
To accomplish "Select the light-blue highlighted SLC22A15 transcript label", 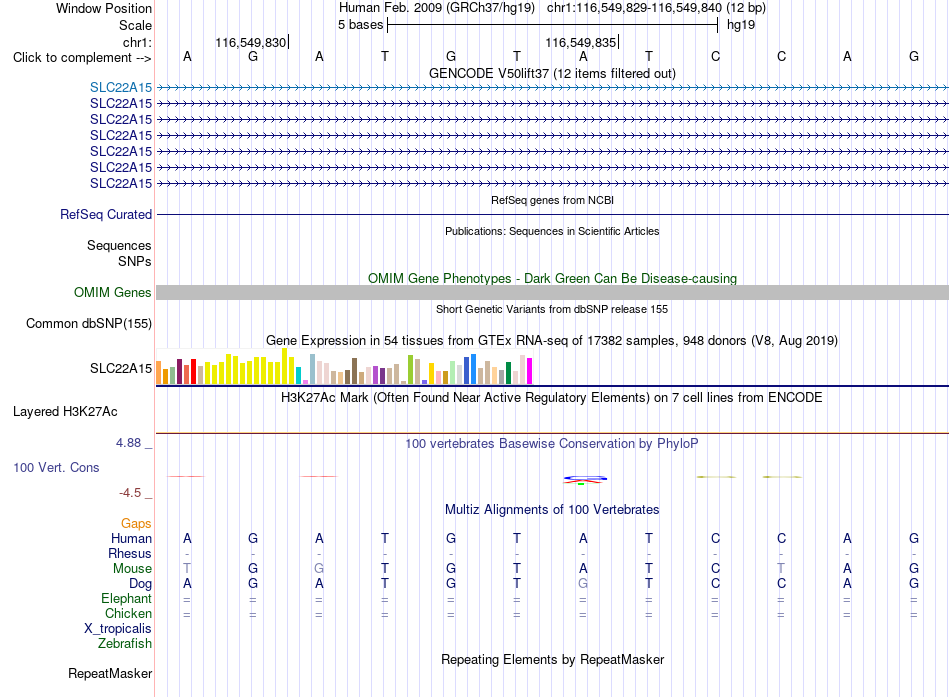I will [121, 88].
